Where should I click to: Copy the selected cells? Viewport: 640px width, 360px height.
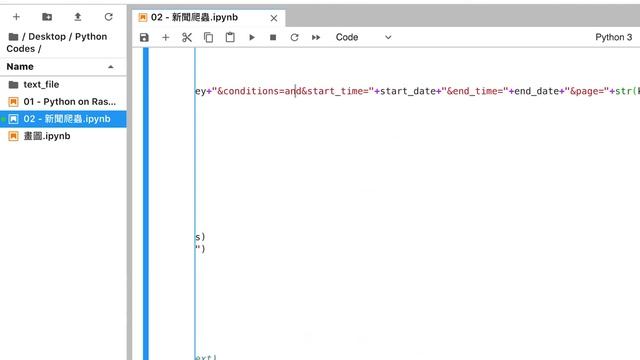(x=209, y=38)
